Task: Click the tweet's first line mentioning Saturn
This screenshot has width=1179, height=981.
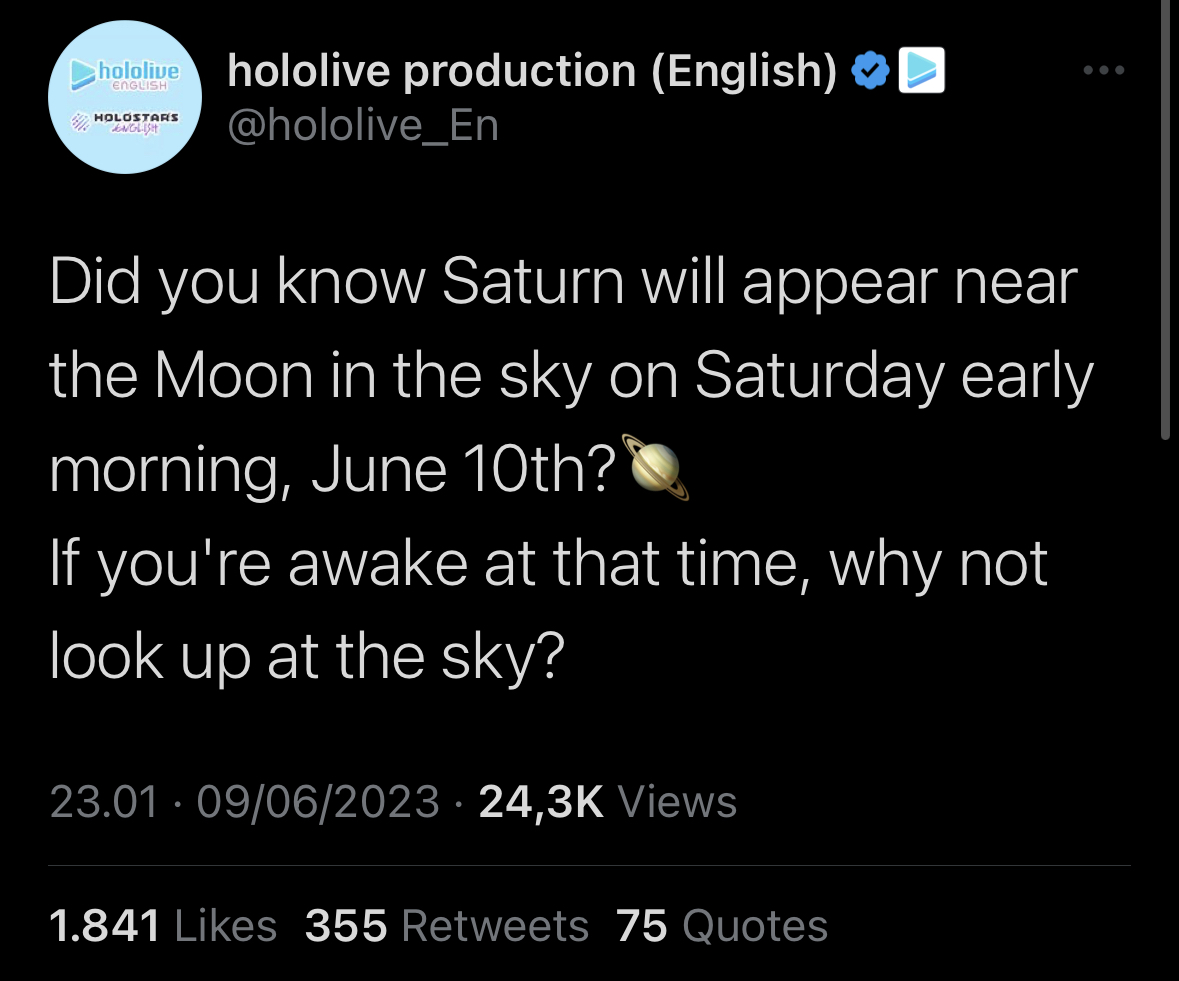Action: click(x=564, y=284)
